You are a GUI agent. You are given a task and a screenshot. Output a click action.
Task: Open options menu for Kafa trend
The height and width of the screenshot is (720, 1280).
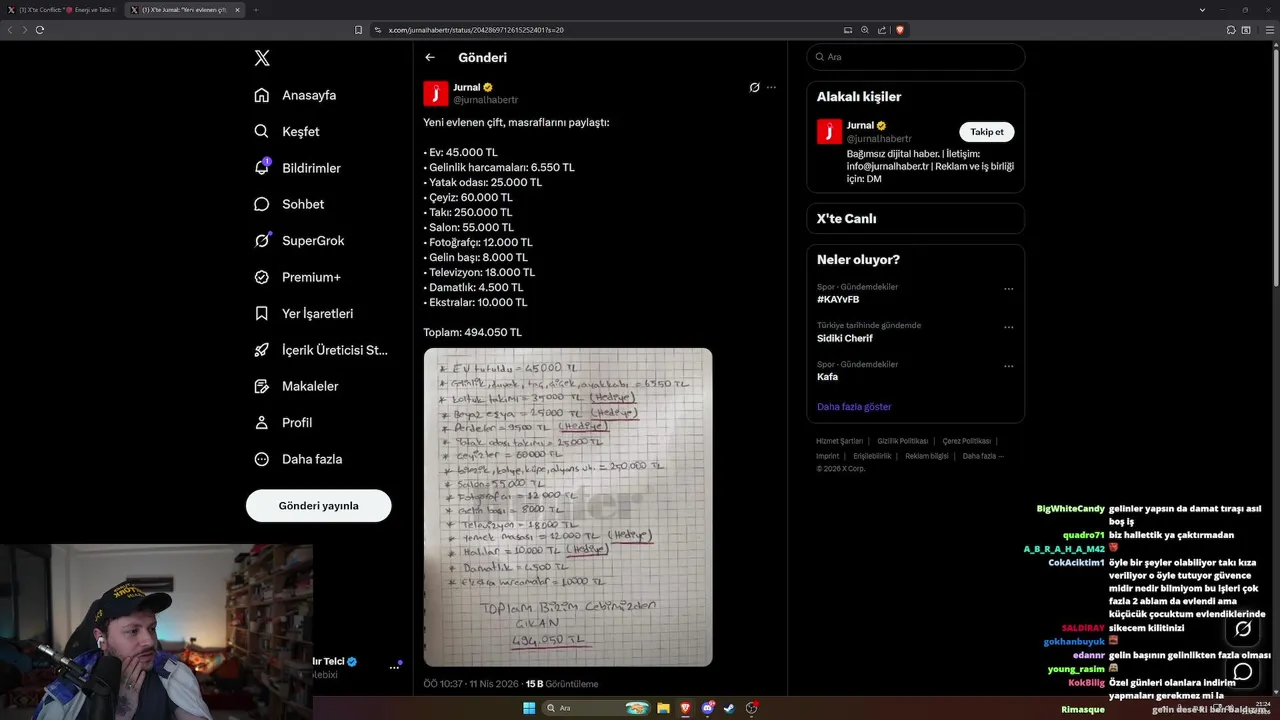pos(1008,366)
